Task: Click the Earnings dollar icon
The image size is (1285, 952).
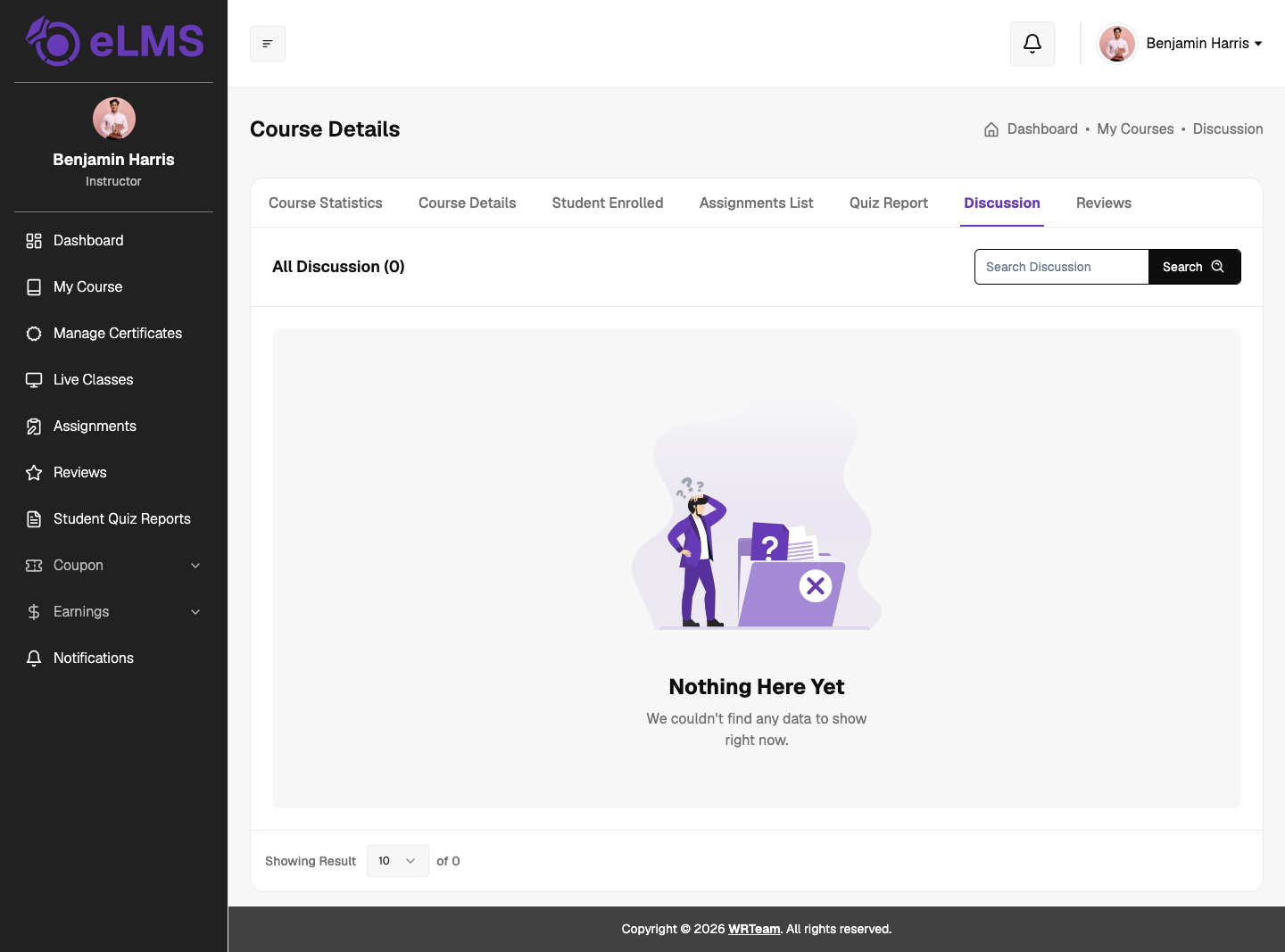Action: (x=34, y=612)
